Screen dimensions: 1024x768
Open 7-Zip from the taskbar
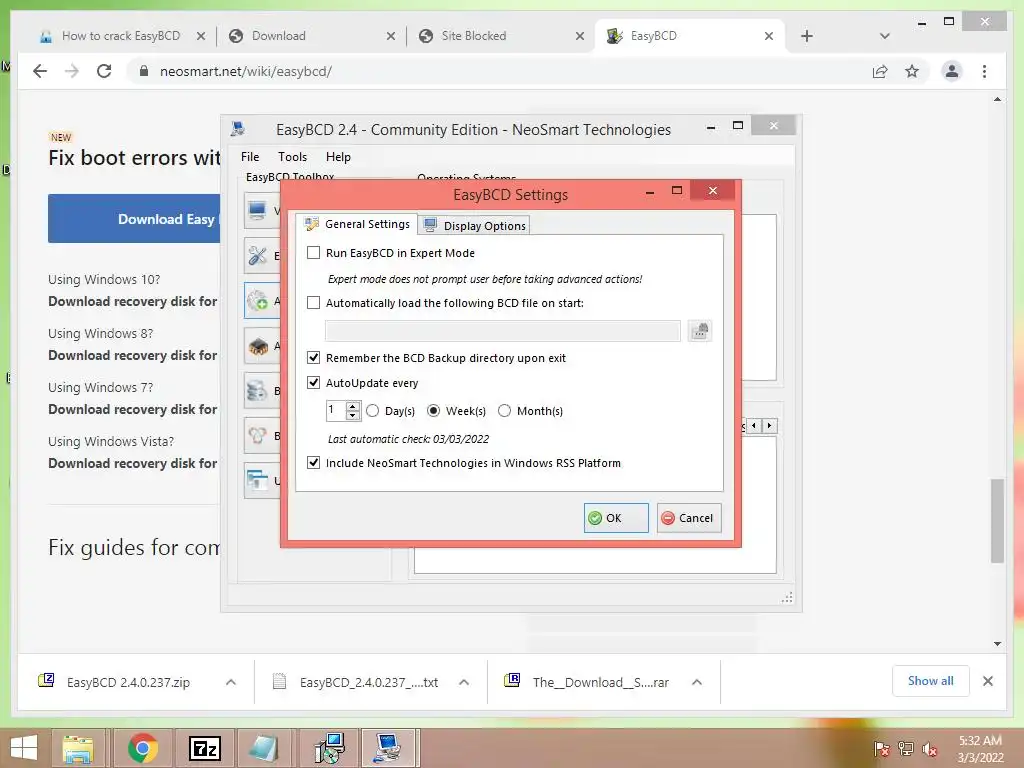(x=204, y=748)
